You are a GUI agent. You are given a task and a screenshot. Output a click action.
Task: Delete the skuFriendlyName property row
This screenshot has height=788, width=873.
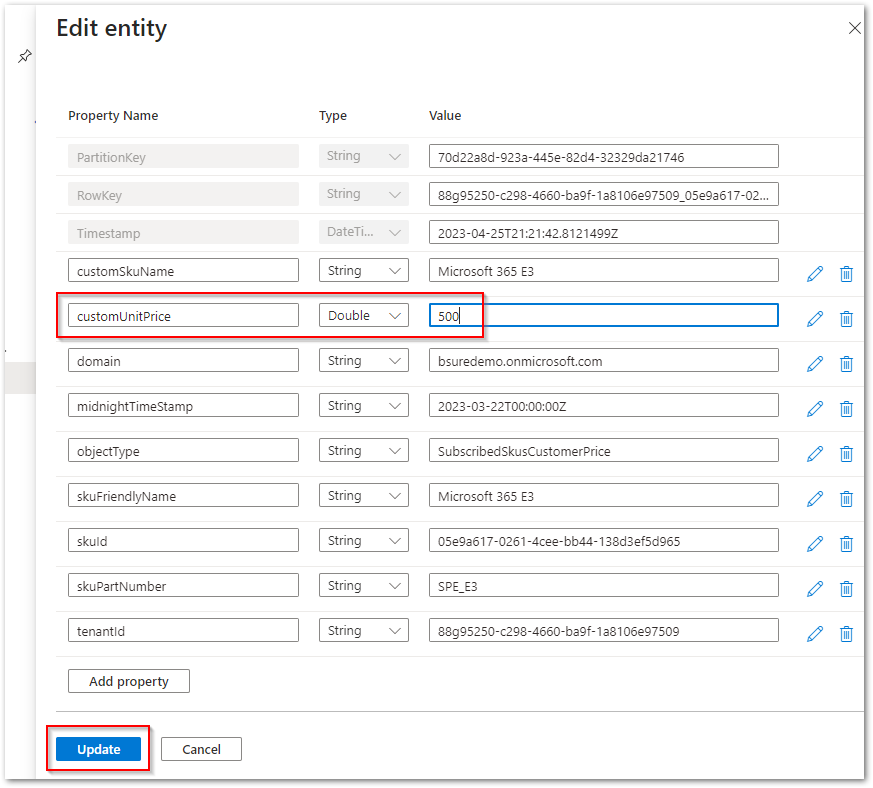(x=846, y=498)
